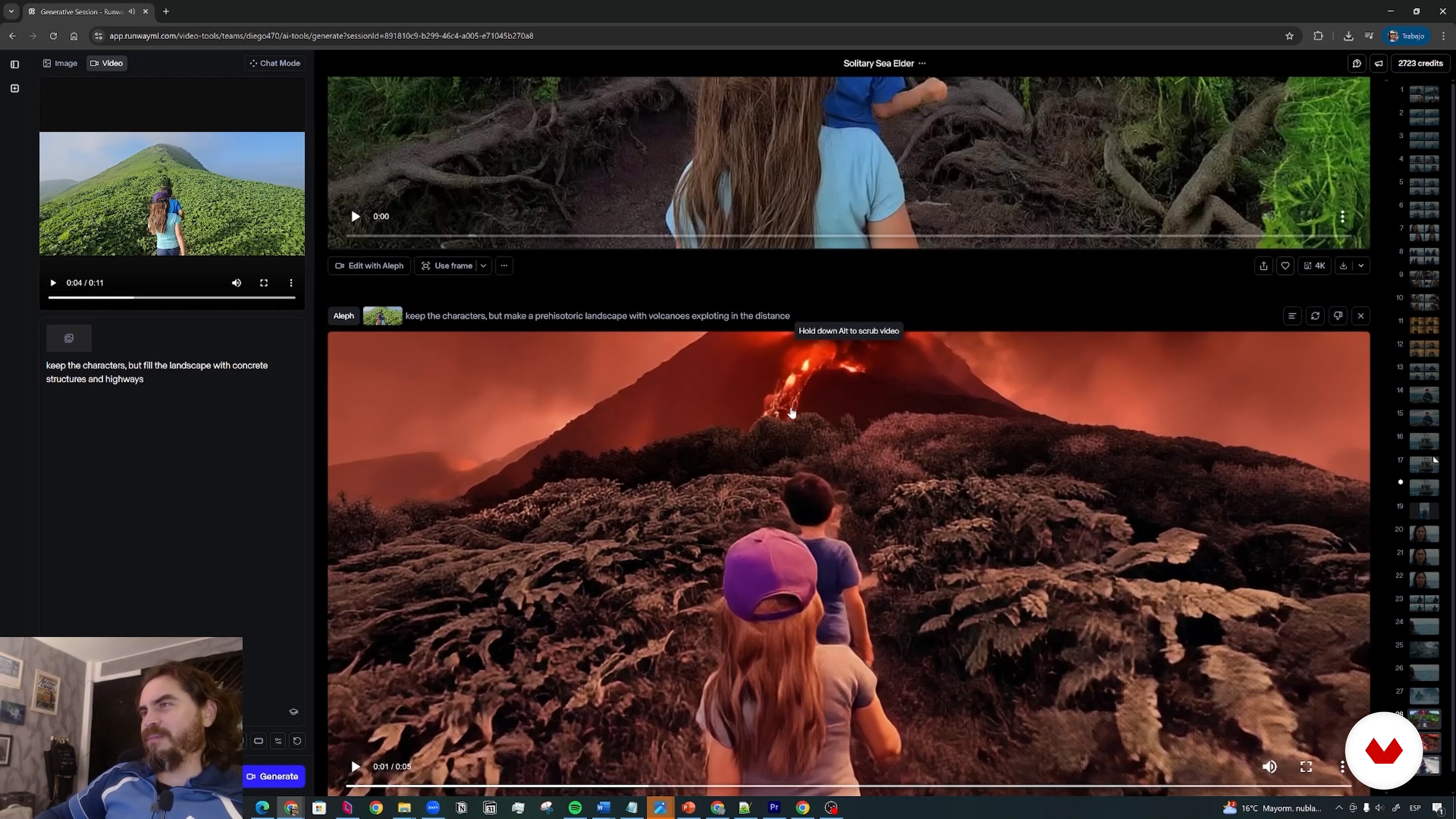The image size is (1456, 819).
Task: Toggle the left sidebar panel icon
Action: [15, 64]
